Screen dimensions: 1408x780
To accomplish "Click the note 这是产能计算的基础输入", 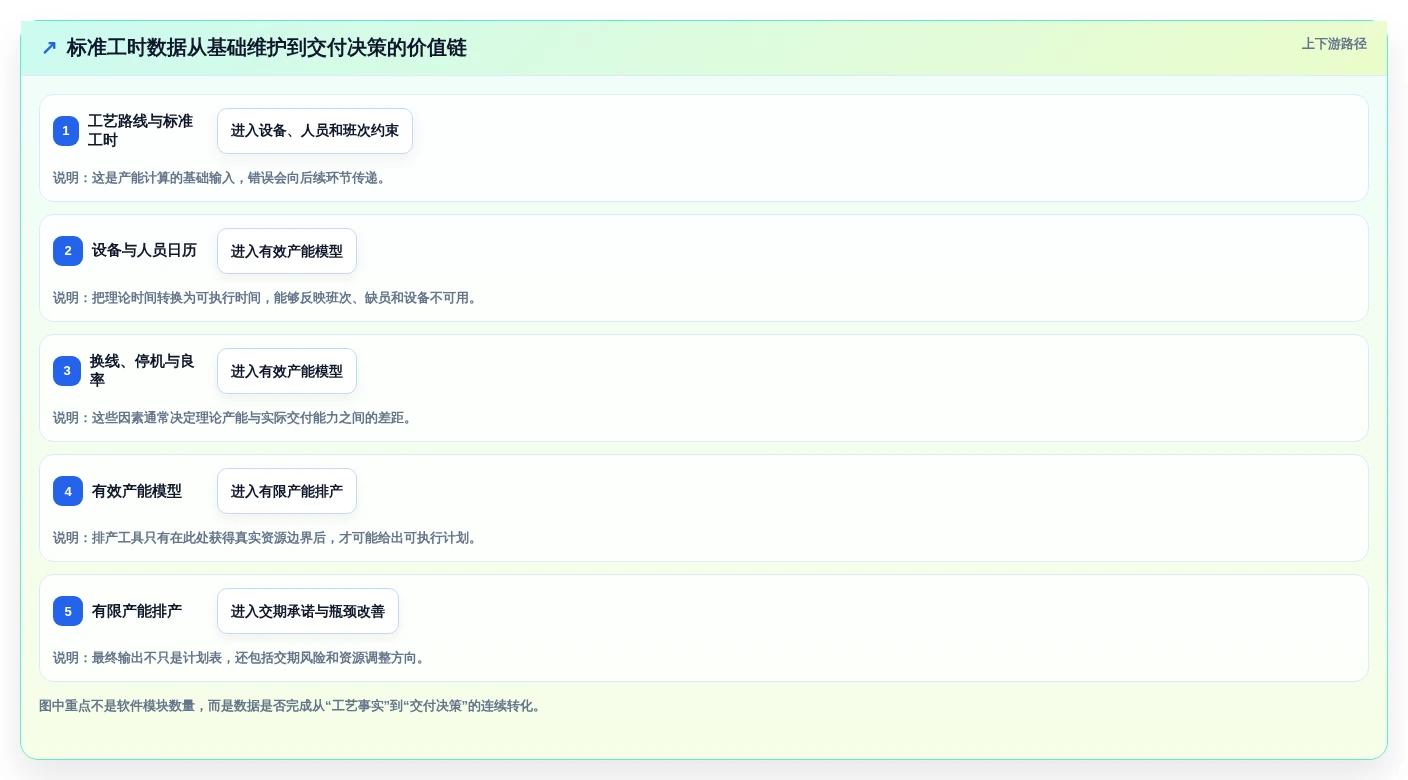I will click(220, 178).
